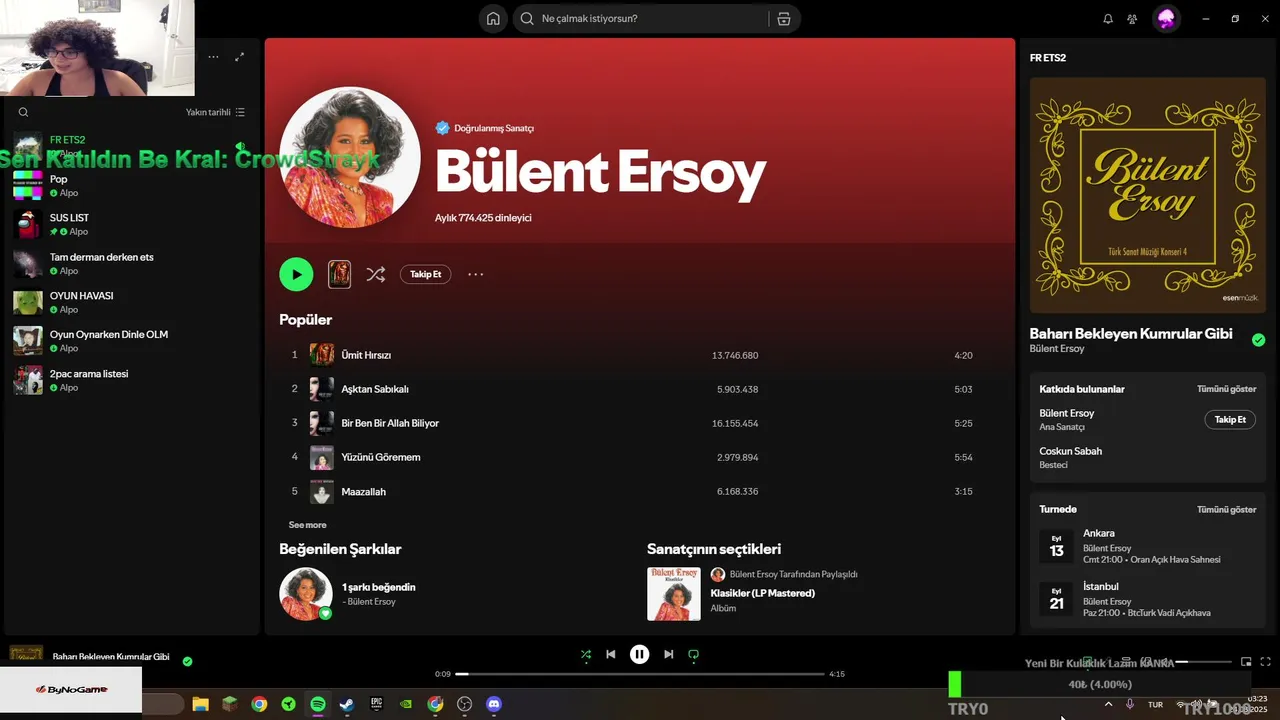Open mini player icon
The height and width of the screenshot is (720, 1280).
coord(1246,661)
